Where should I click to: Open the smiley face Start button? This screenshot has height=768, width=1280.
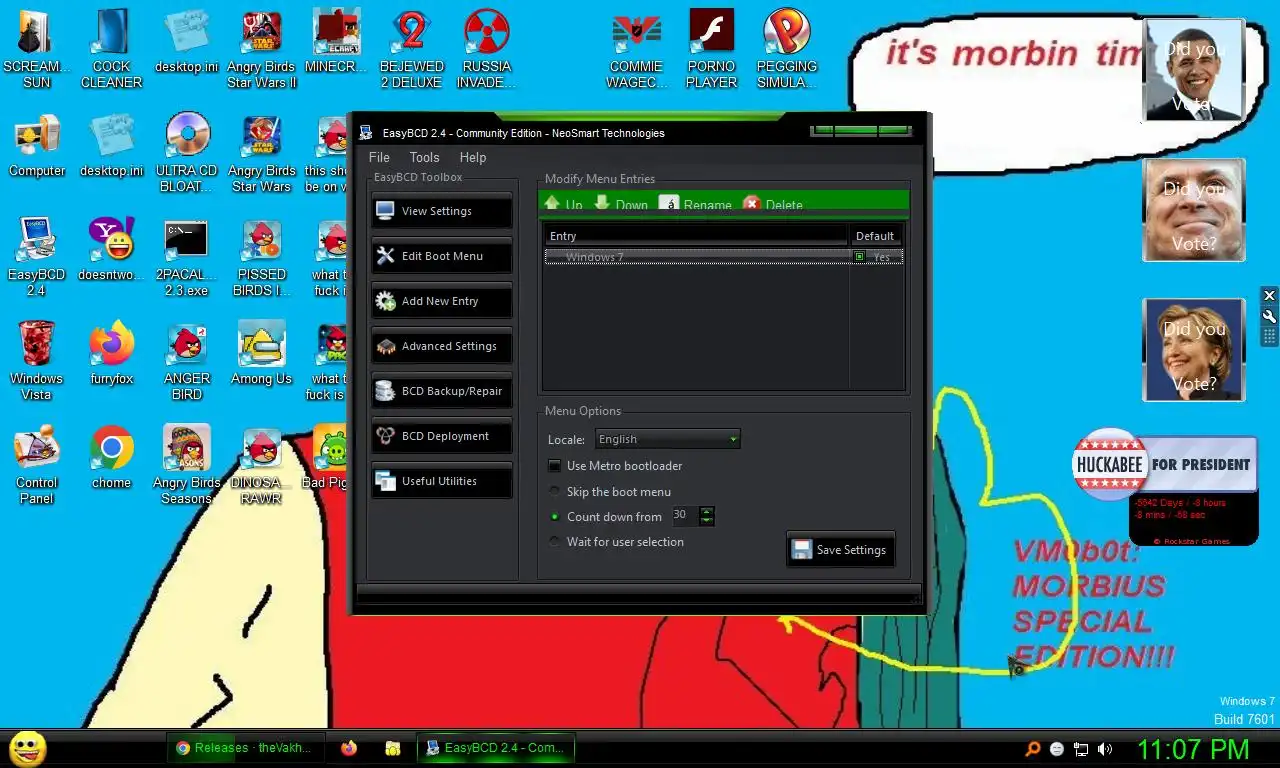(27, 748)
